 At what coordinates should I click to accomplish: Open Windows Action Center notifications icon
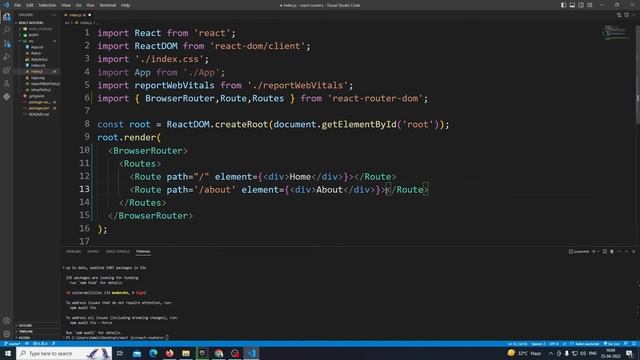[630, 353]
